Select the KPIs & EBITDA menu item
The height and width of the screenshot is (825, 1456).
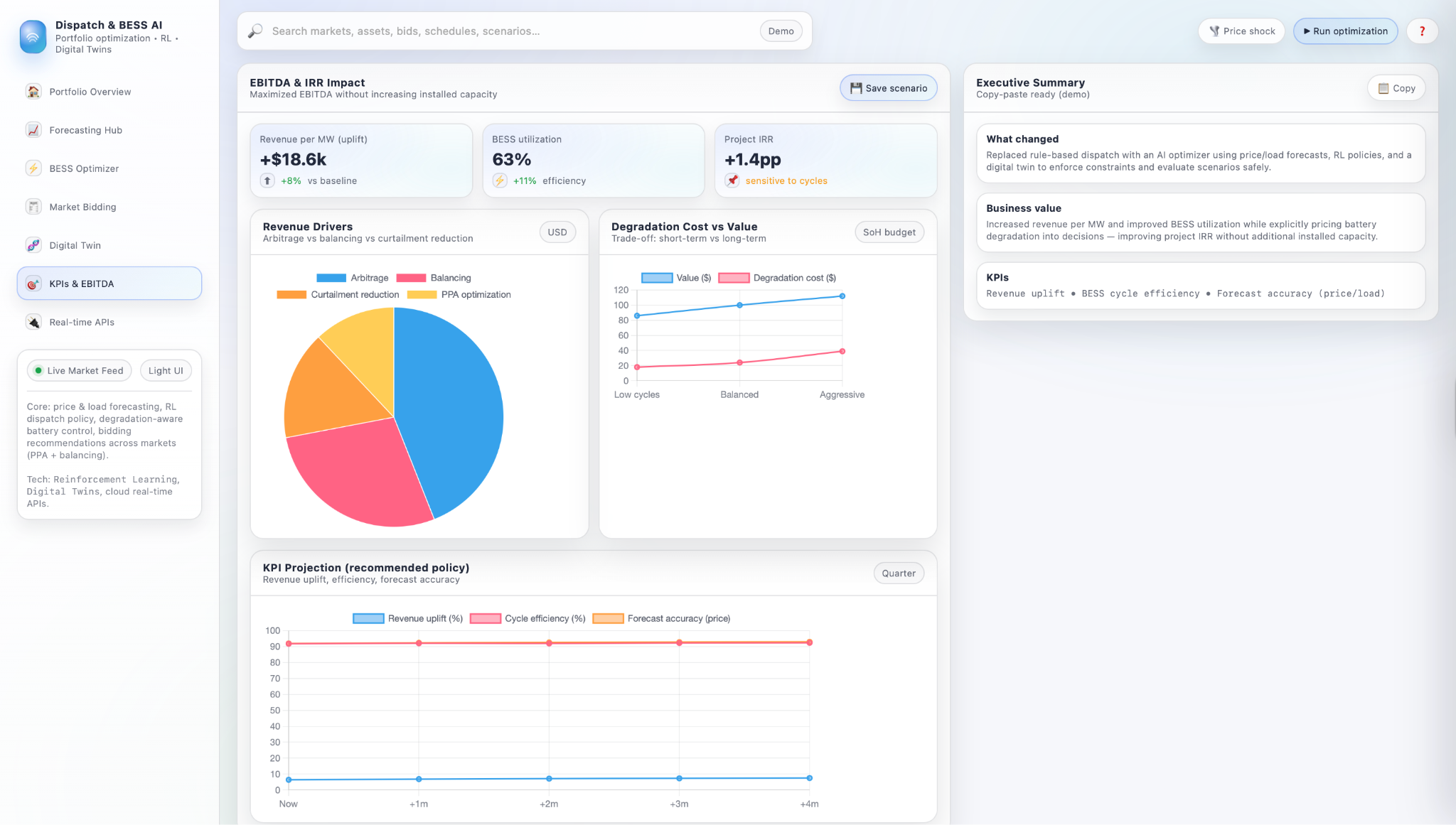point(109,284)
